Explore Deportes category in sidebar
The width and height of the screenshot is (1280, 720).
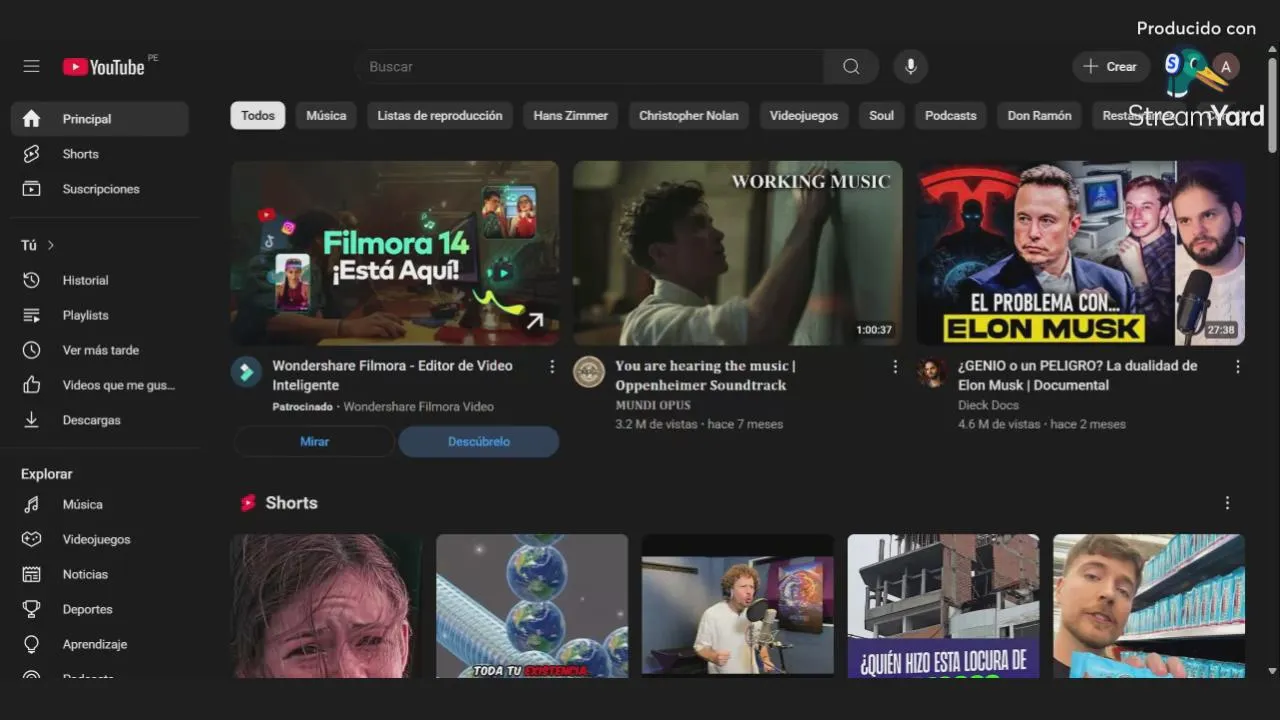99,609
